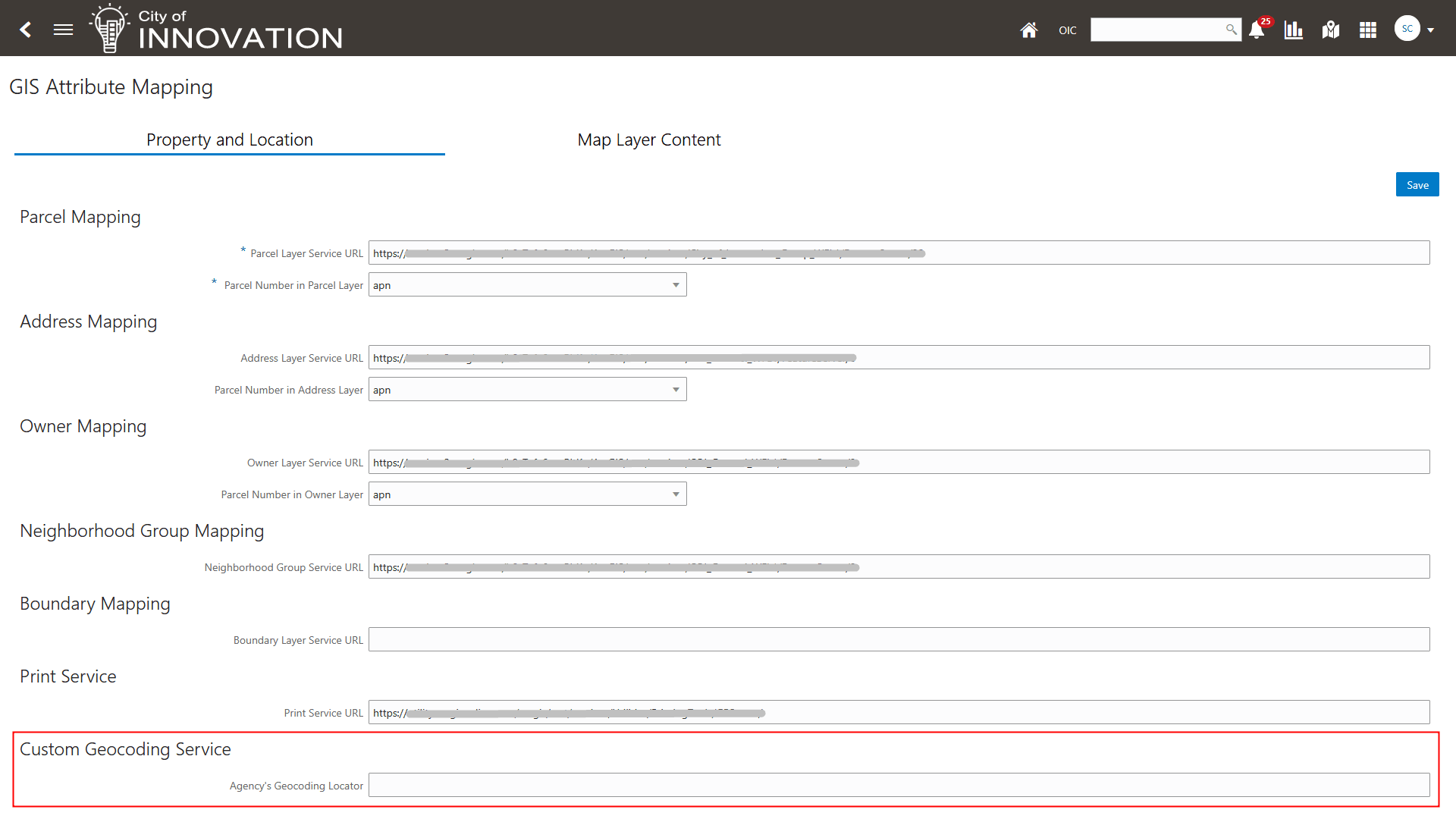Switch to the Map Layer Content tab
Viewport: 1456px width, 819px height.
[649, 140]
